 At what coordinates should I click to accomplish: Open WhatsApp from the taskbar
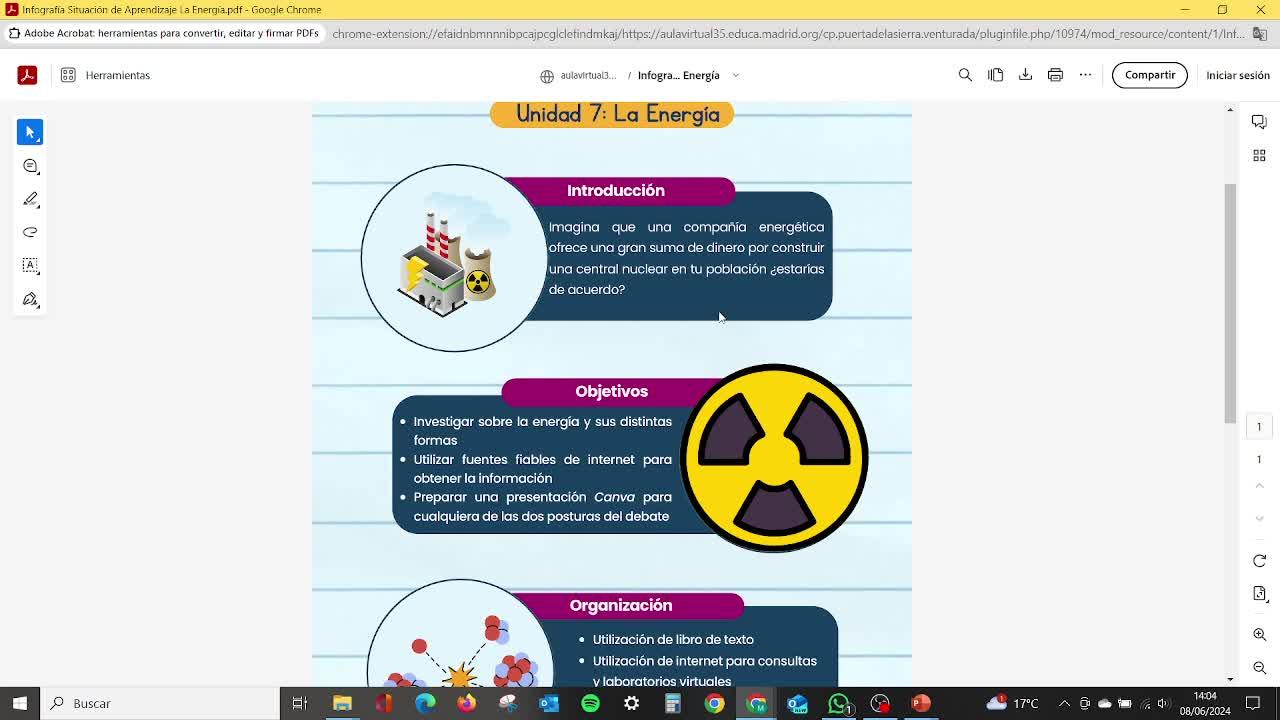(x=839, y=703)
